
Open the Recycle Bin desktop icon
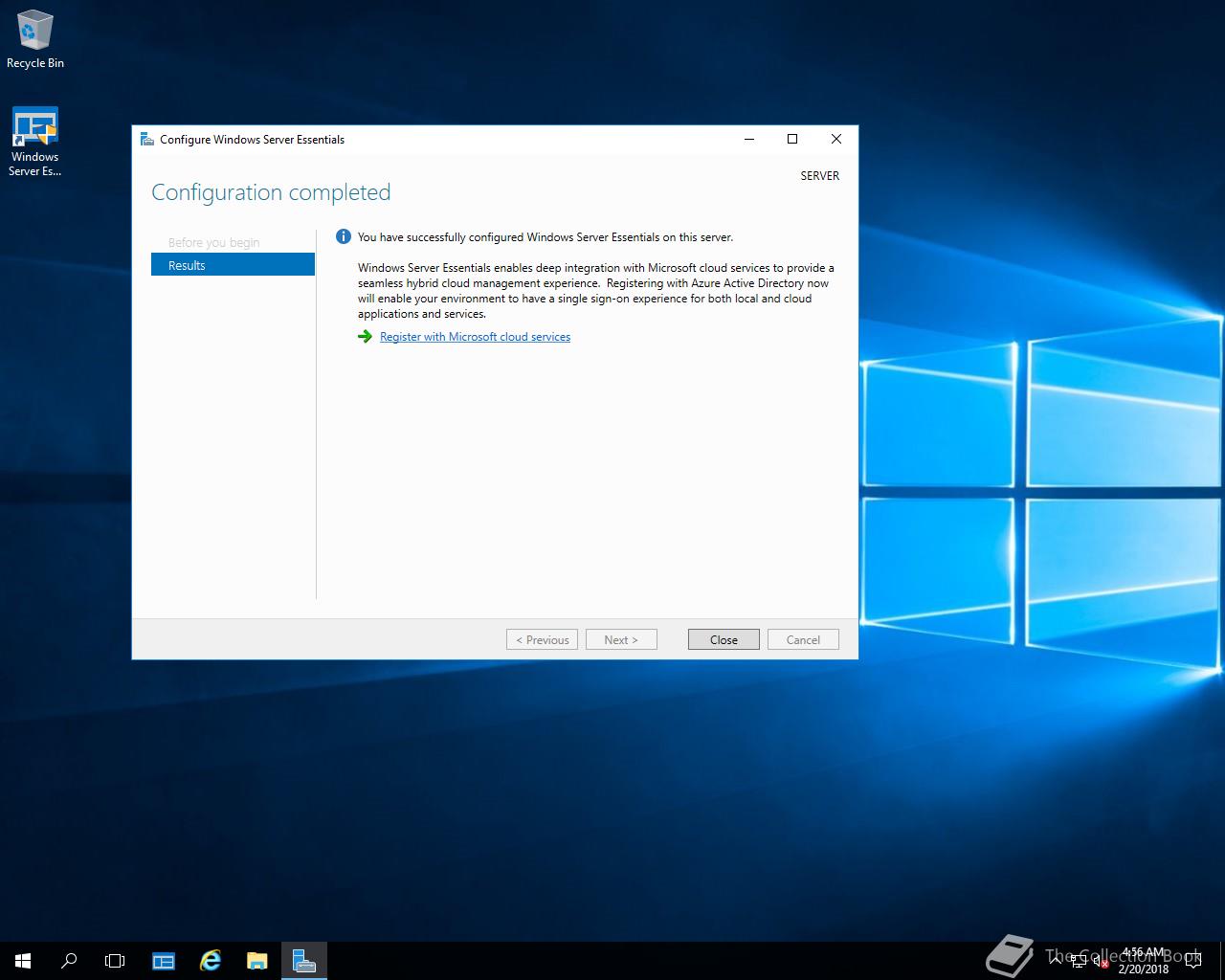[x=35, y=40]
